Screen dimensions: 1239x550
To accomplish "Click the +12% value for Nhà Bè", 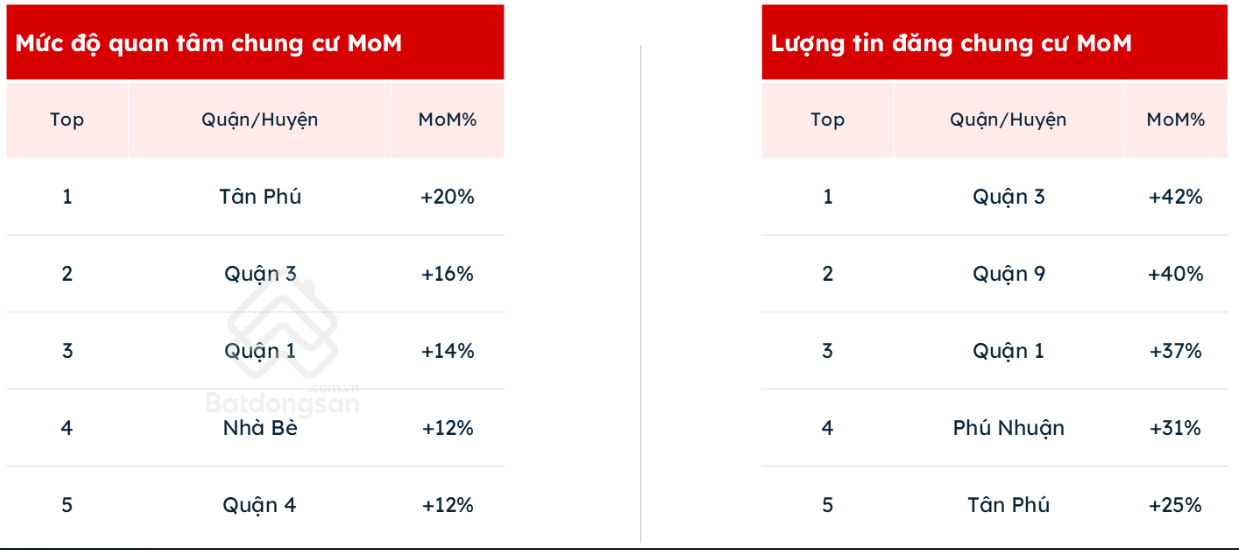I will 447,428.
